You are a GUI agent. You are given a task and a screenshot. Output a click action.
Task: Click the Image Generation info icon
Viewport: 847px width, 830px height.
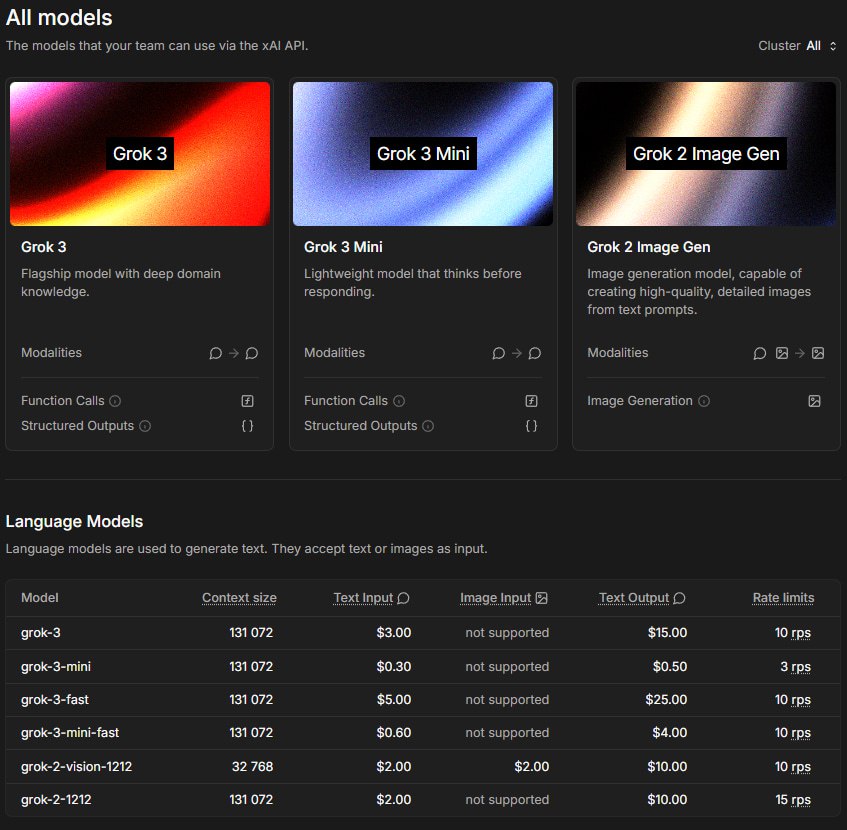[704, 401]
